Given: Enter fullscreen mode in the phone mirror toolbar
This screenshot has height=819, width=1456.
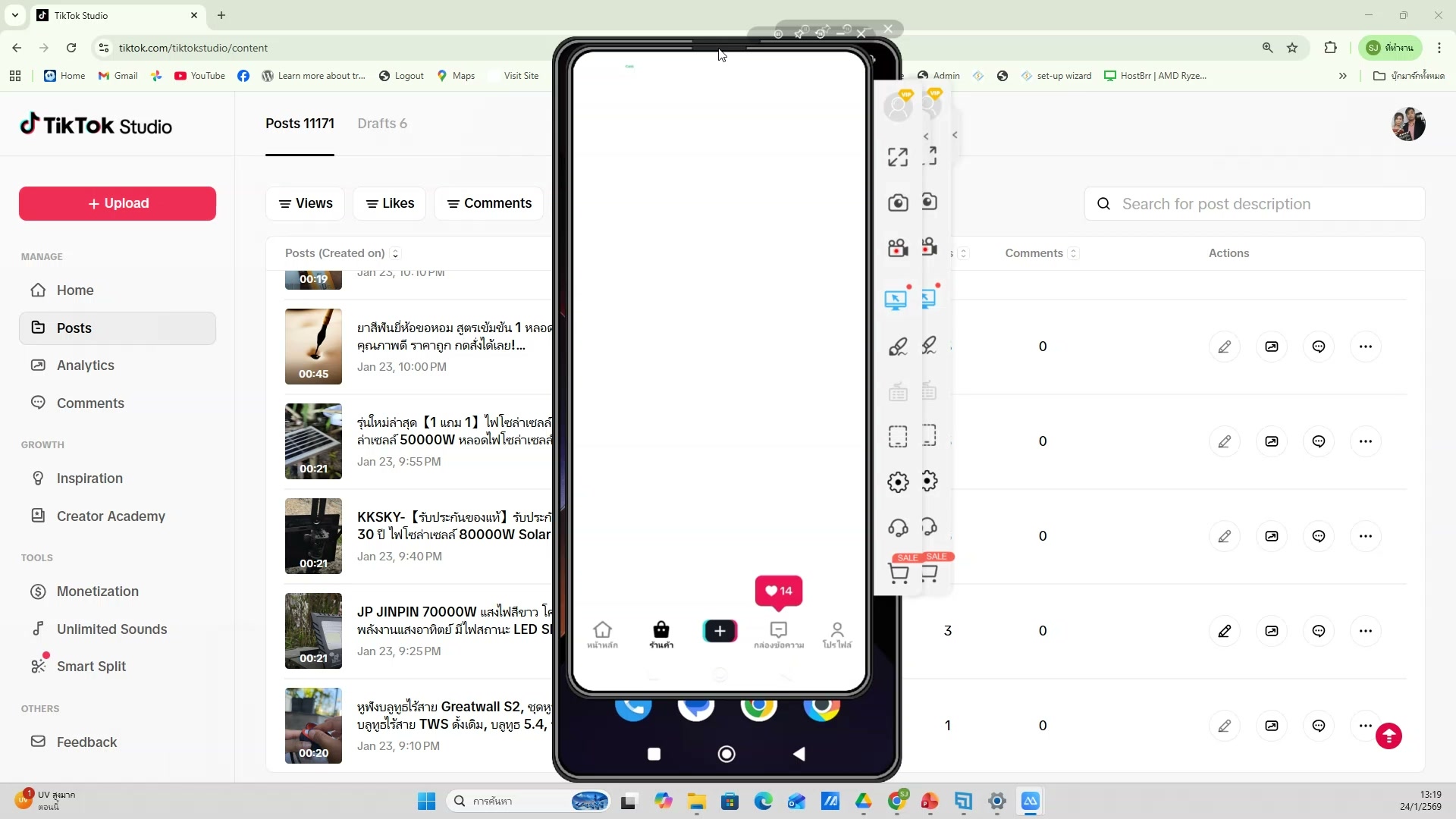Looking at the screenshot, I should click(897, 156).
